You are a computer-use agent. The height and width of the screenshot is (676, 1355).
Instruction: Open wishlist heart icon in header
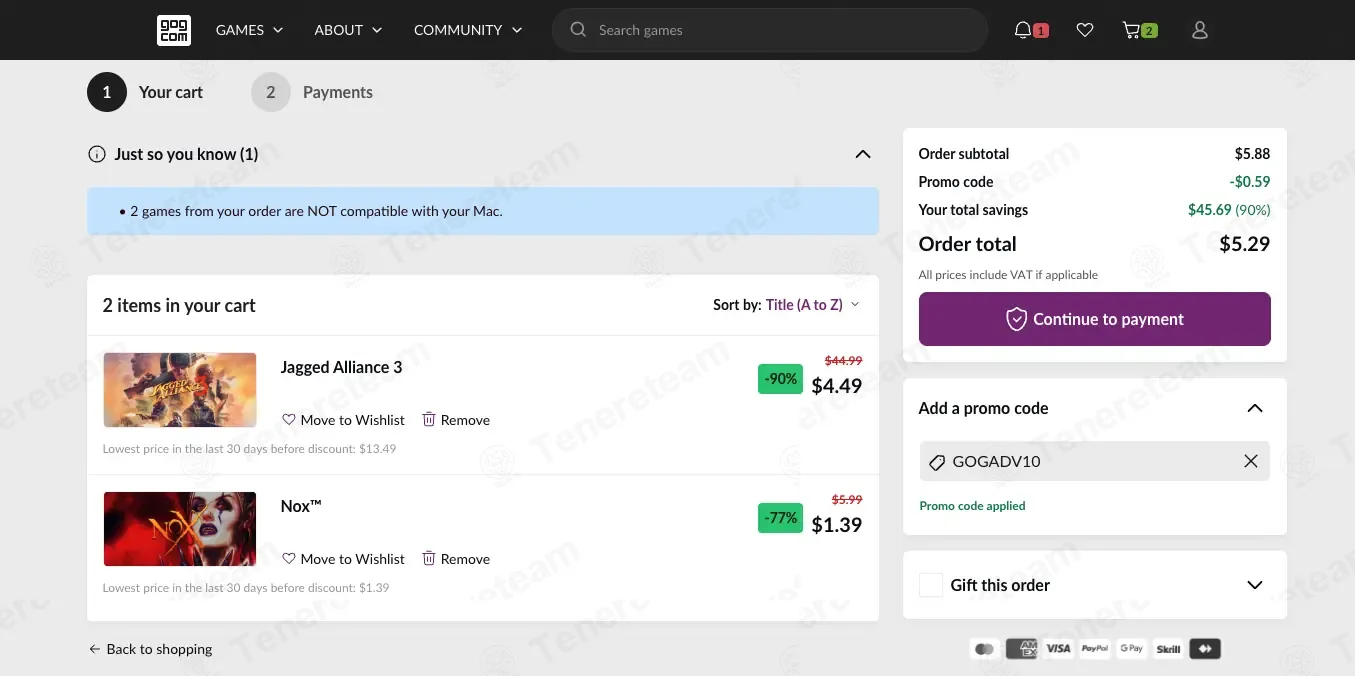point(1085,30)
